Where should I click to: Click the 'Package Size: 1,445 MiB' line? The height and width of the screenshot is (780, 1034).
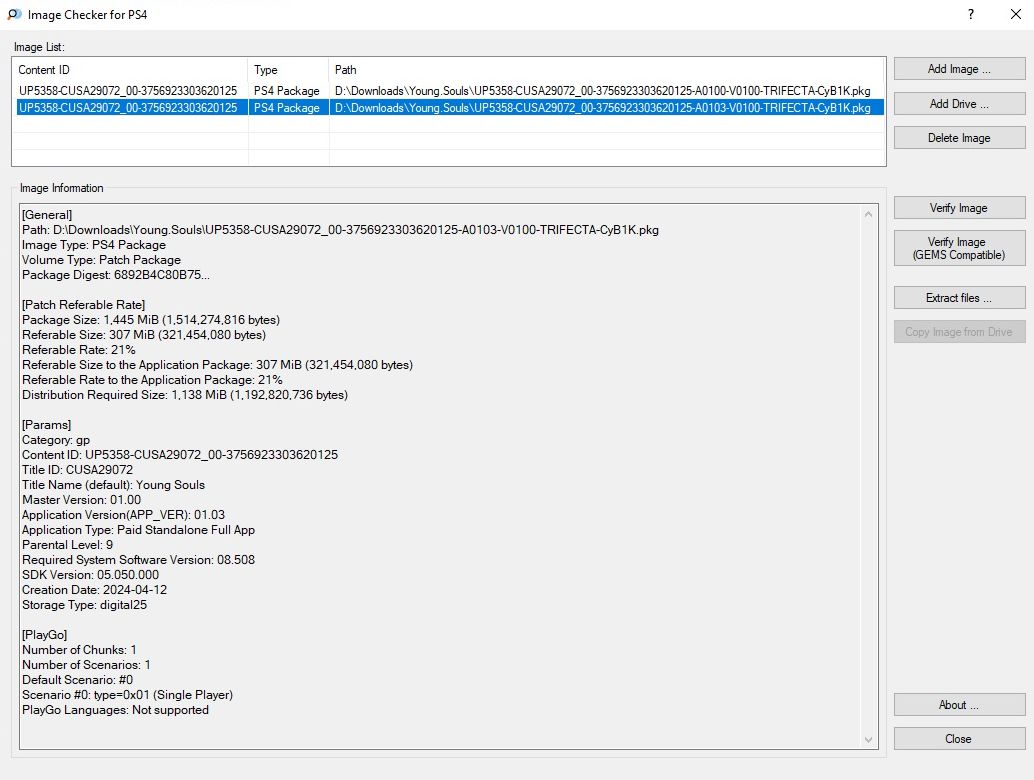[151, 320]
